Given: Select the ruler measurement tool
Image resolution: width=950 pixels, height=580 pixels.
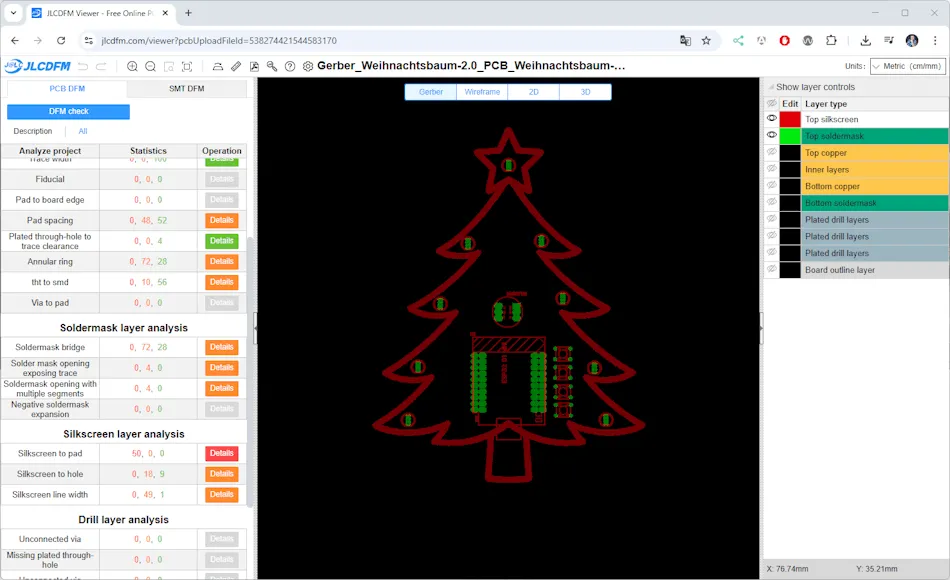Looking at the screenshot, I should tap(236, 67).
